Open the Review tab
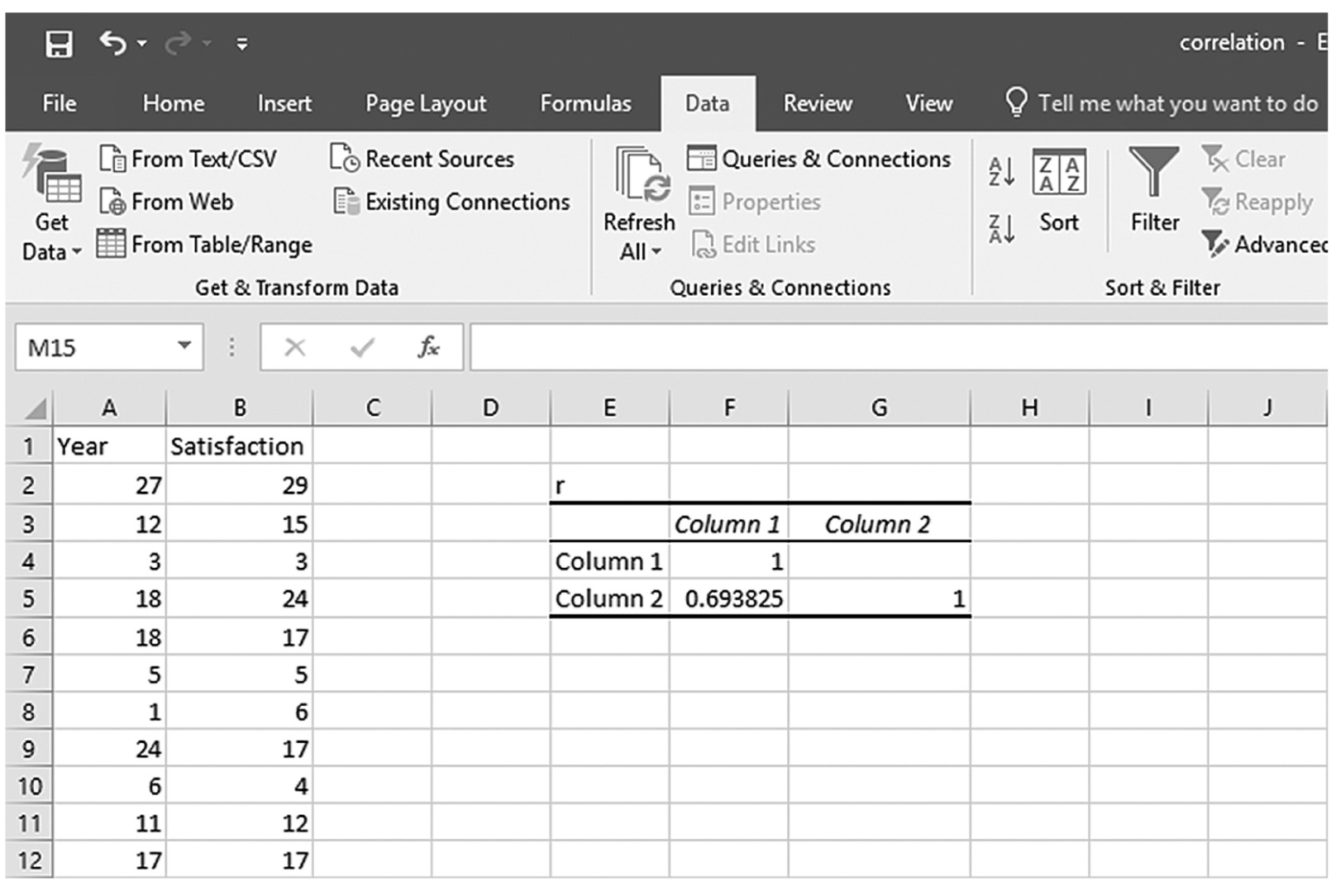The height and width of the screenshot is (896, 1336). pos(818,103)
